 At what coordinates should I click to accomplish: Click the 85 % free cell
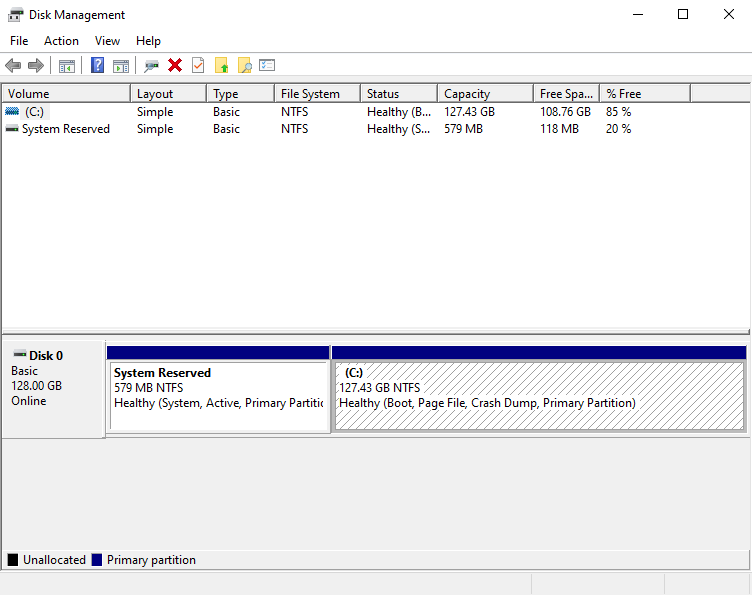tap(618, 112)
